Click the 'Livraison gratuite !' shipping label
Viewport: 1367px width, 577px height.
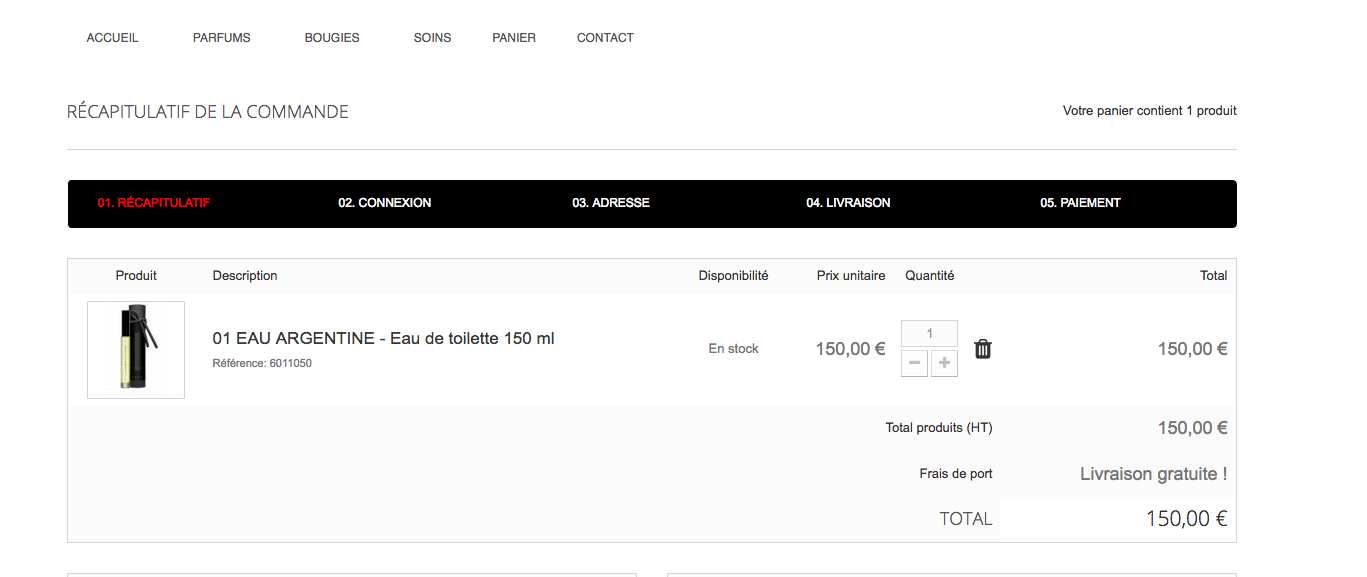1154,474
